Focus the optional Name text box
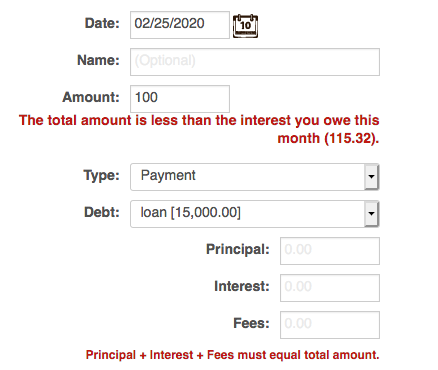The width and height of the screenshot is (438, 370). [255, 62]
